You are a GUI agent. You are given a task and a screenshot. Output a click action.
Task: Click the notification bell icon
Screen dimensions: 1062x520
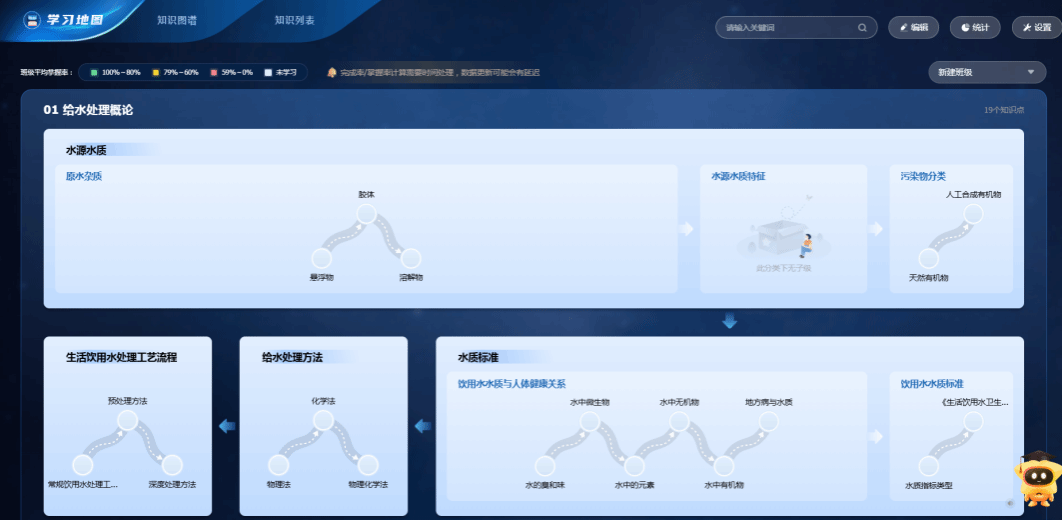[x=331, y=72]
